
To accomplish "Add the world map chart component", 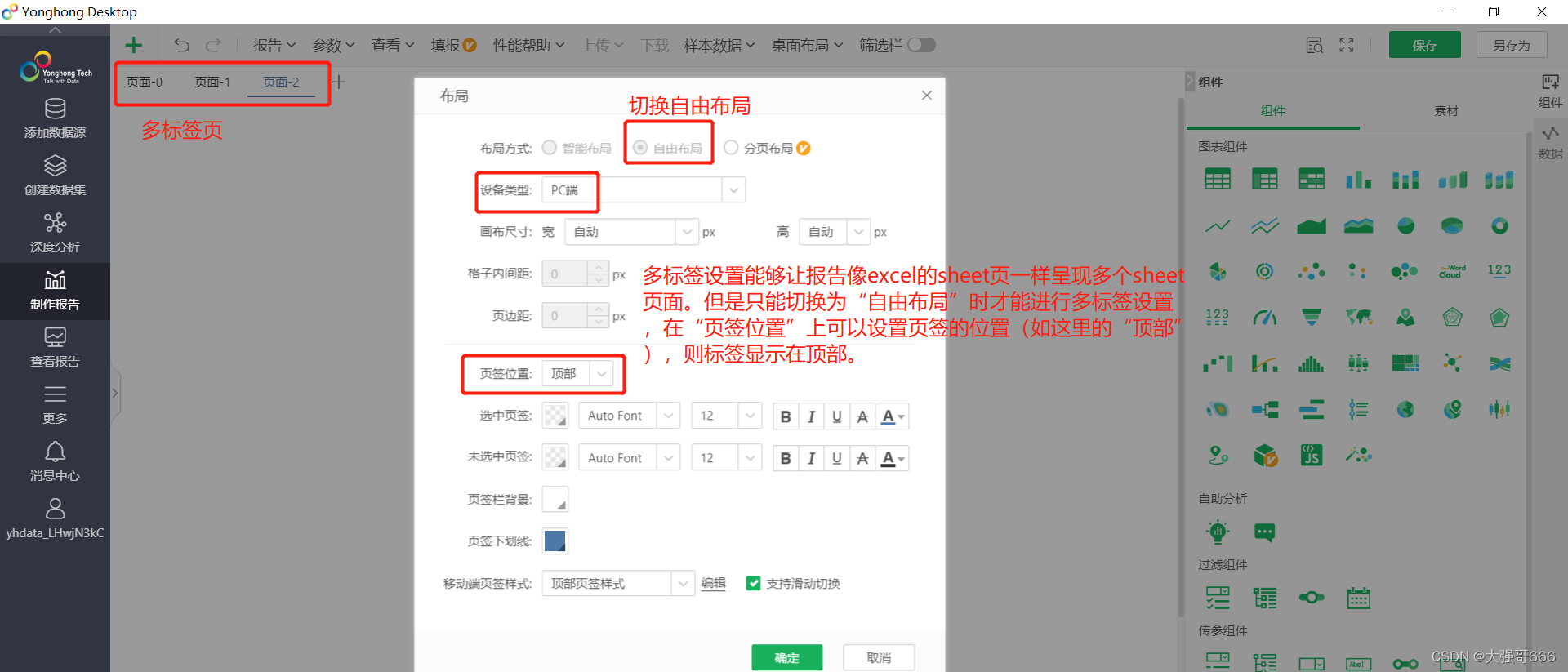I will click(1359, 318).
